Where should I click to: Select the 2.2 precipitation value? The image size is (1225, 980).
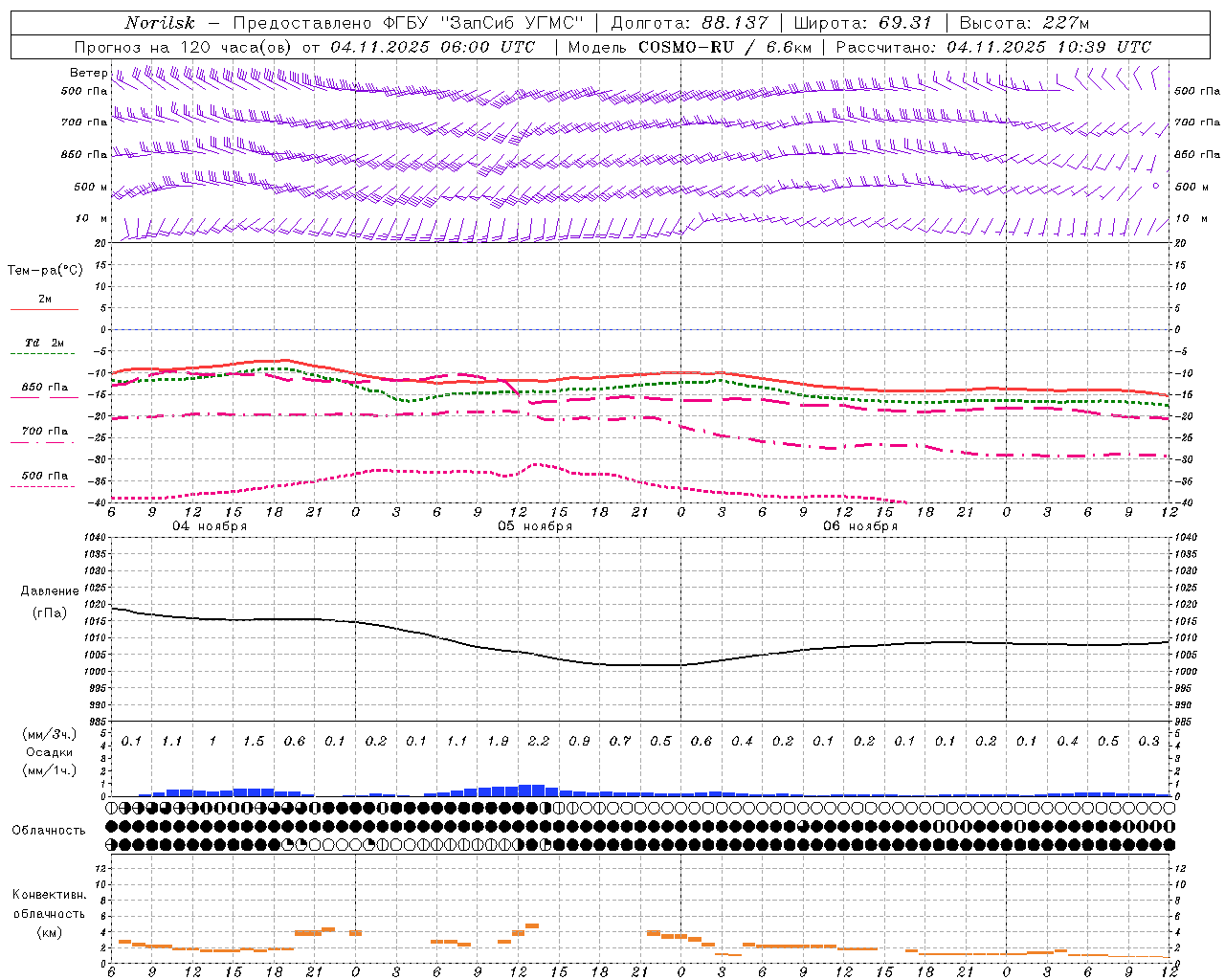pyautogui.click(x=539, y=741)
